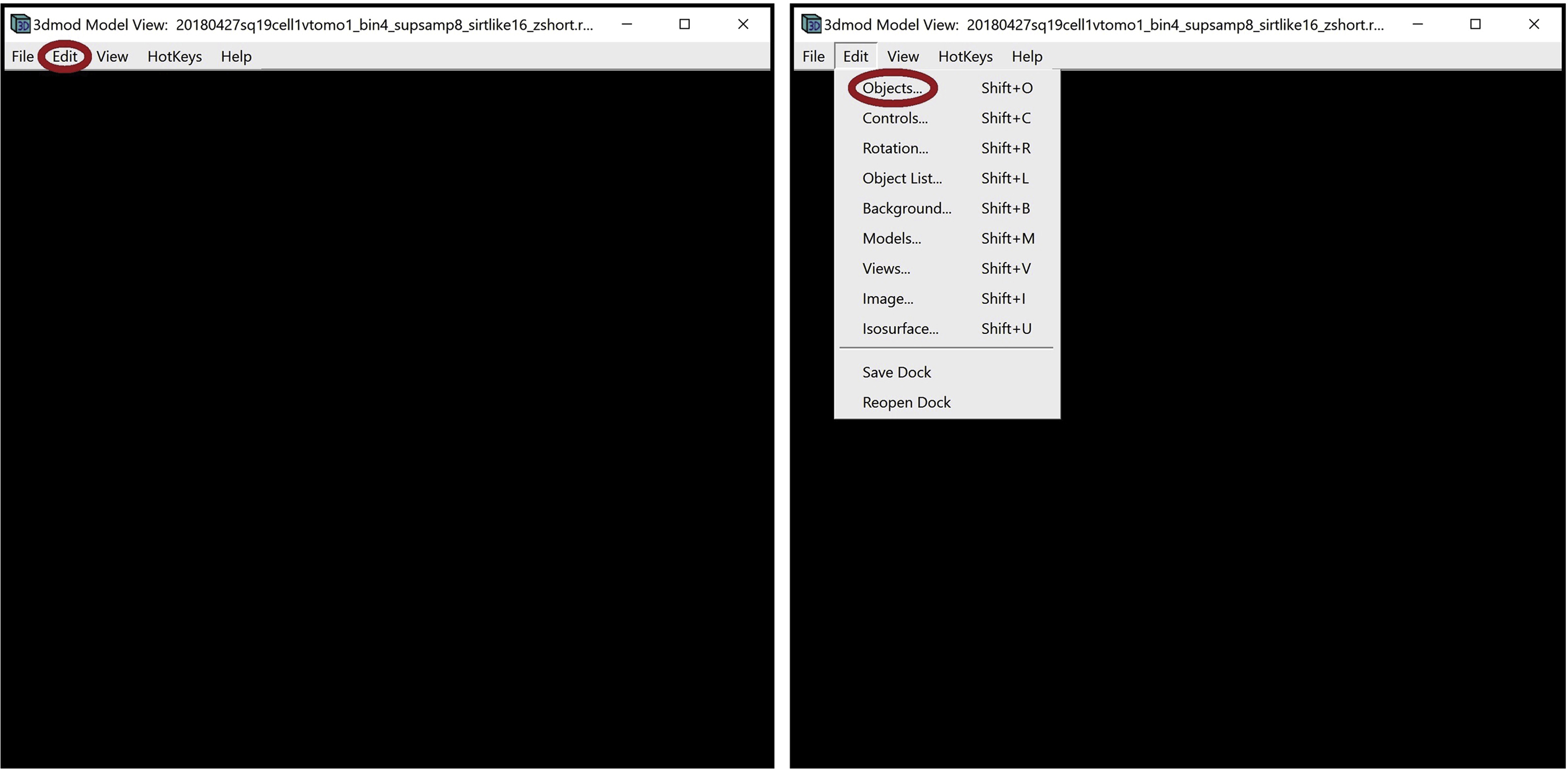The width and height of the screenshot is (1568, 770).
Task: Open Object List... menu entry
Action: pyautogui.click(x=901, y=178)
